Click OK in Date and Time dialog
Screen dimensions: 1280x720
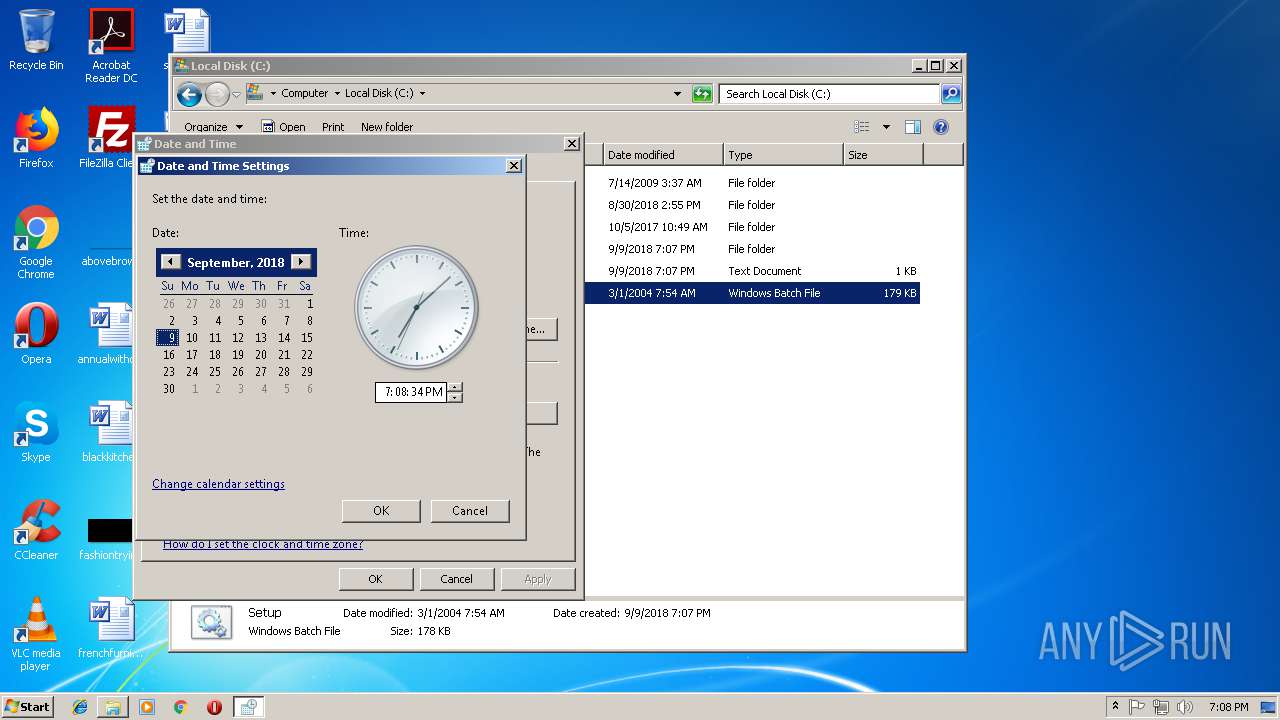(375, 579)
